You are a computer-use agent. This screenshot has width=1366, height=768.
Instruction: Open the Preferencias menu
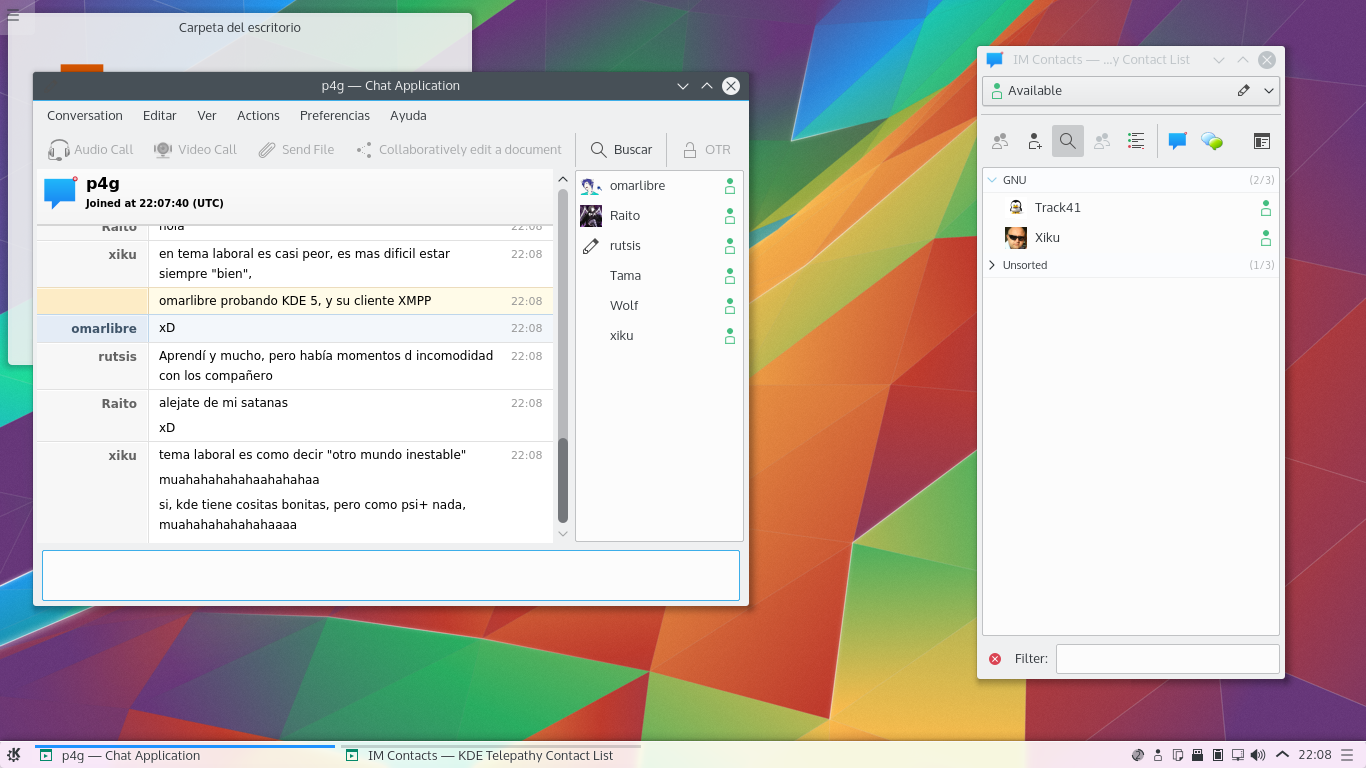click(335, 116)
